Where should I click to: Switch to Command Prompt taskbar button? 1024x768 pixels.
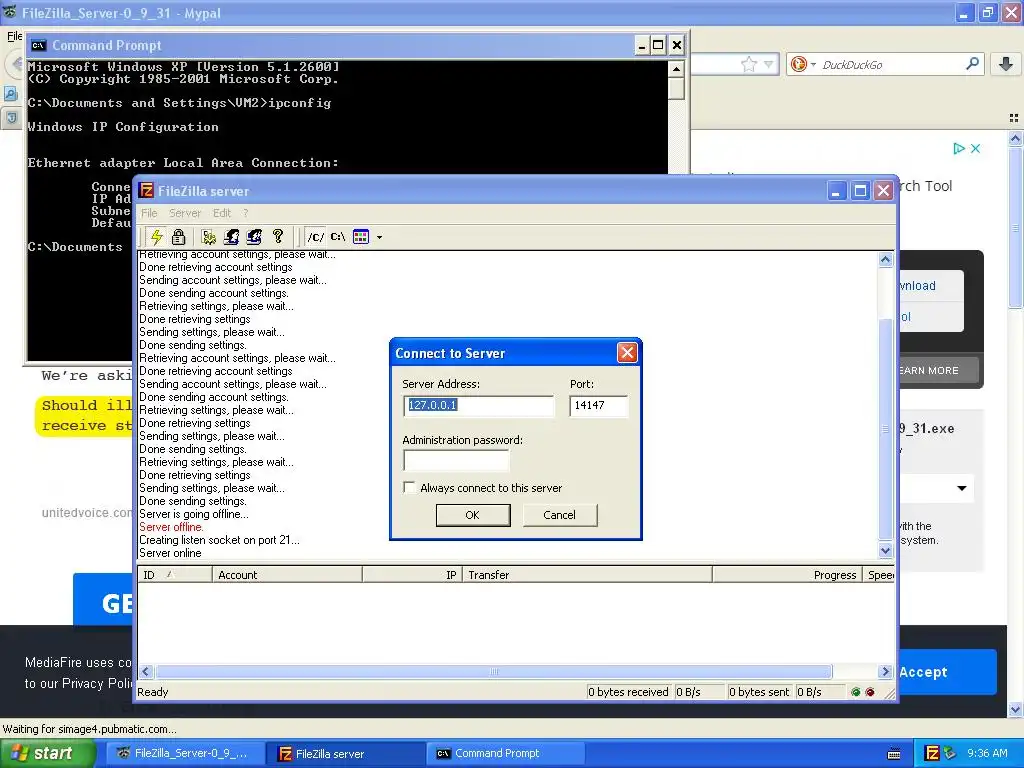coord(505,753)
